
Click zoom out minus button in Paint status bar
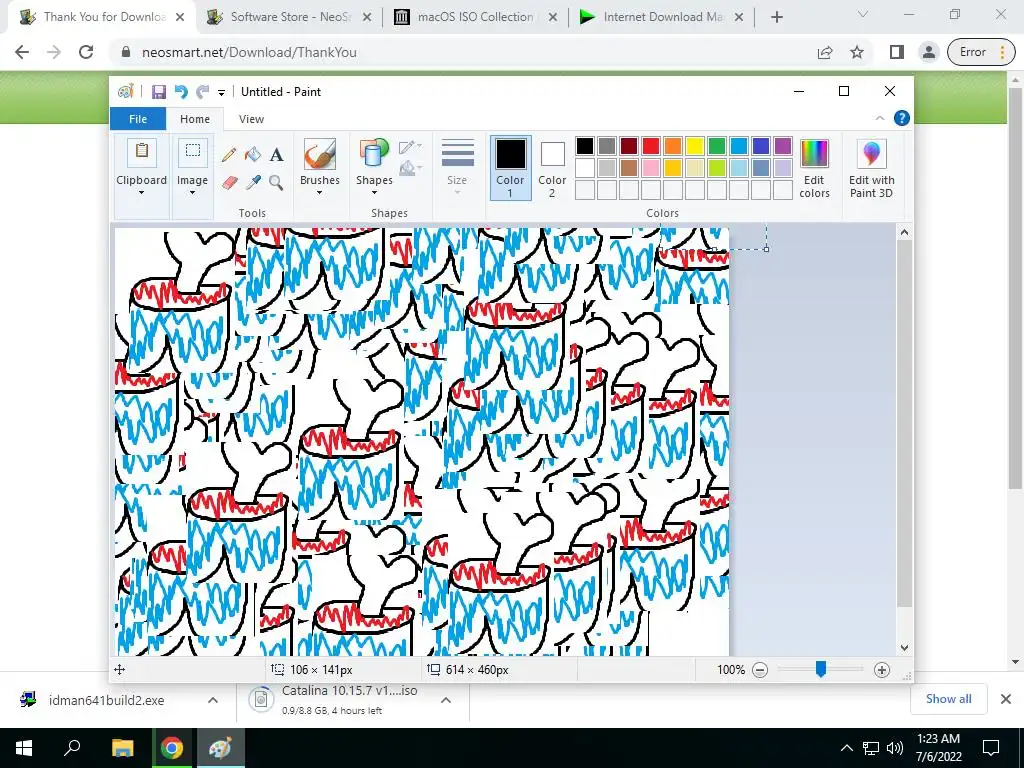click(760, 669)
